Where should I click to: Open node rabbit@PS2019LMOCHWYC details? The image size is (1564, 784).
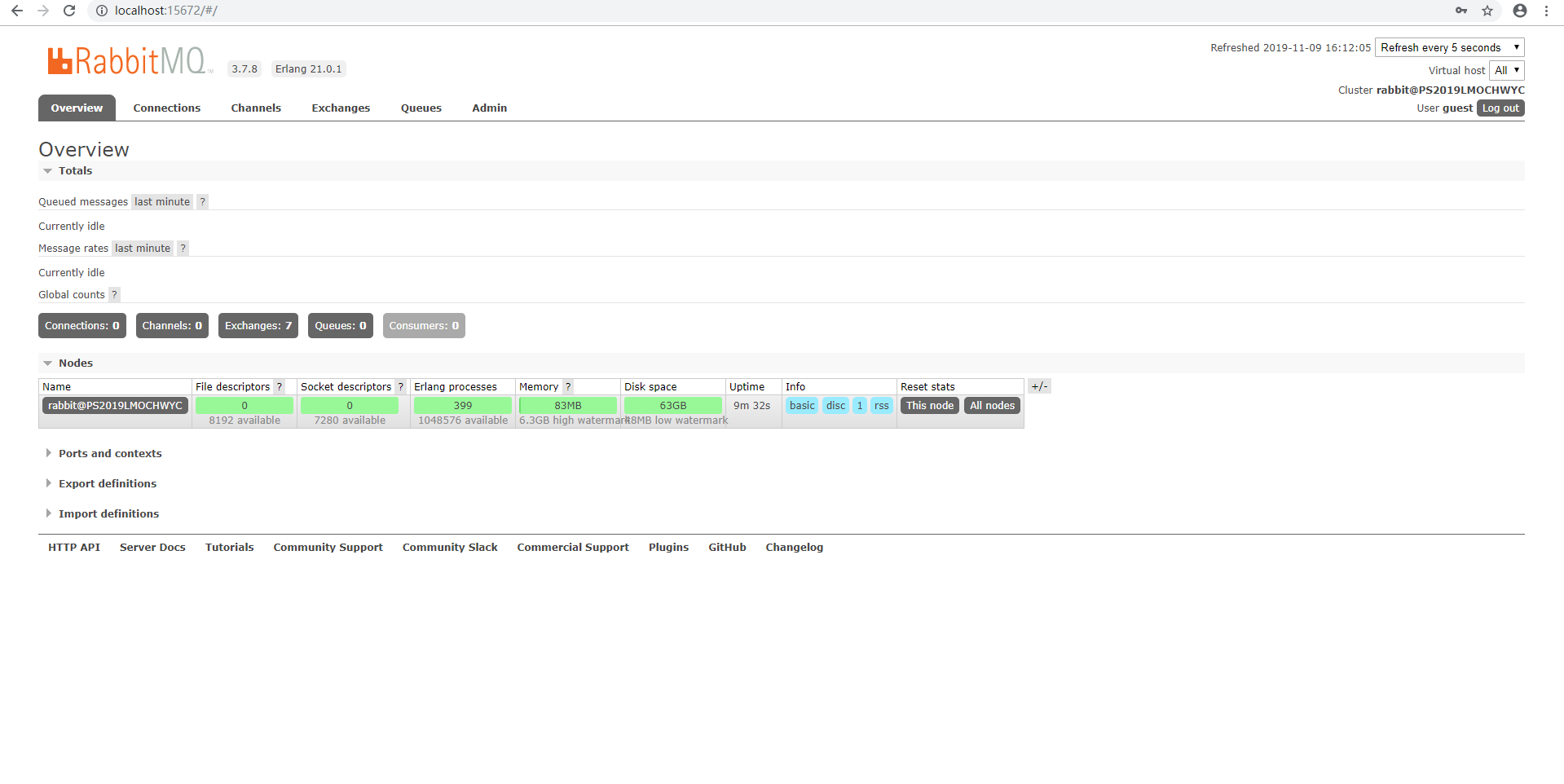pos(115,406)
